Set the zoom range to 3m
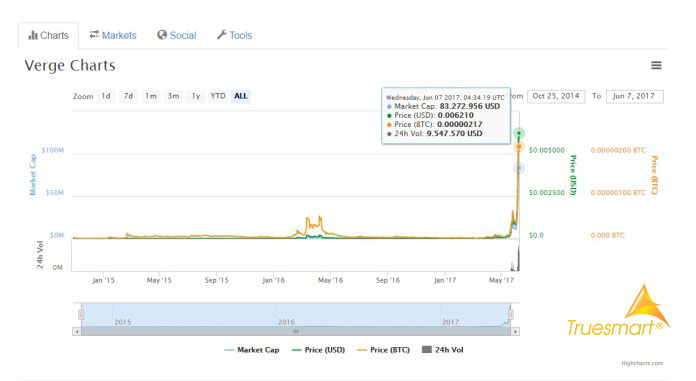The image size is (696, 381). [x=173, y=96]
